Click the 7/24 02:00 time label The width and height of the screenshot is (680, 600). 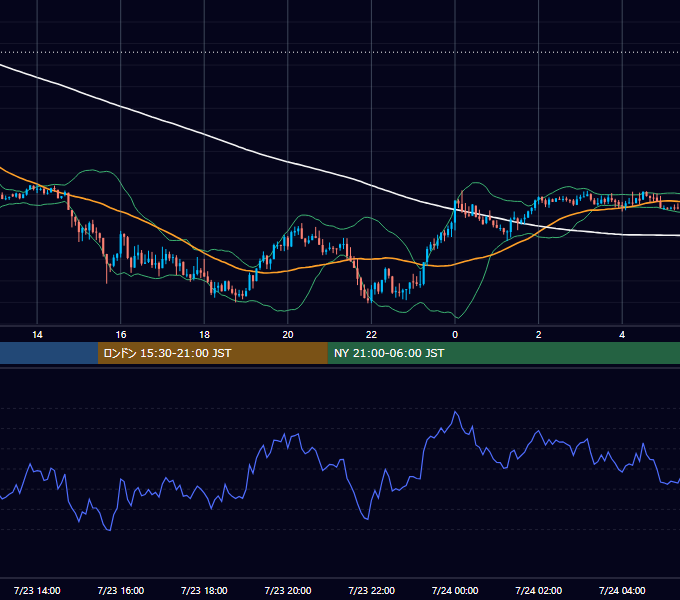[539, 590]
